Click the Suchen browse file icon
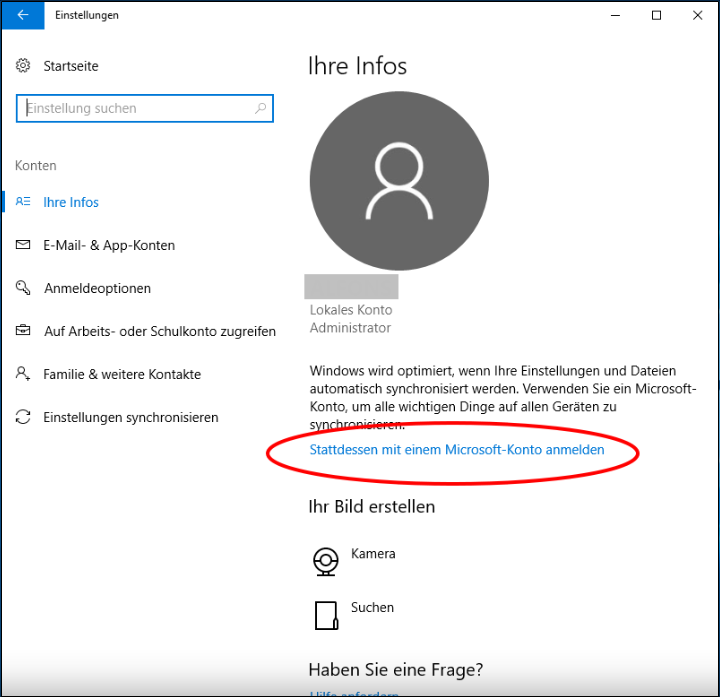This screenshot has height=697, width=720. click(x=326, y=615)
